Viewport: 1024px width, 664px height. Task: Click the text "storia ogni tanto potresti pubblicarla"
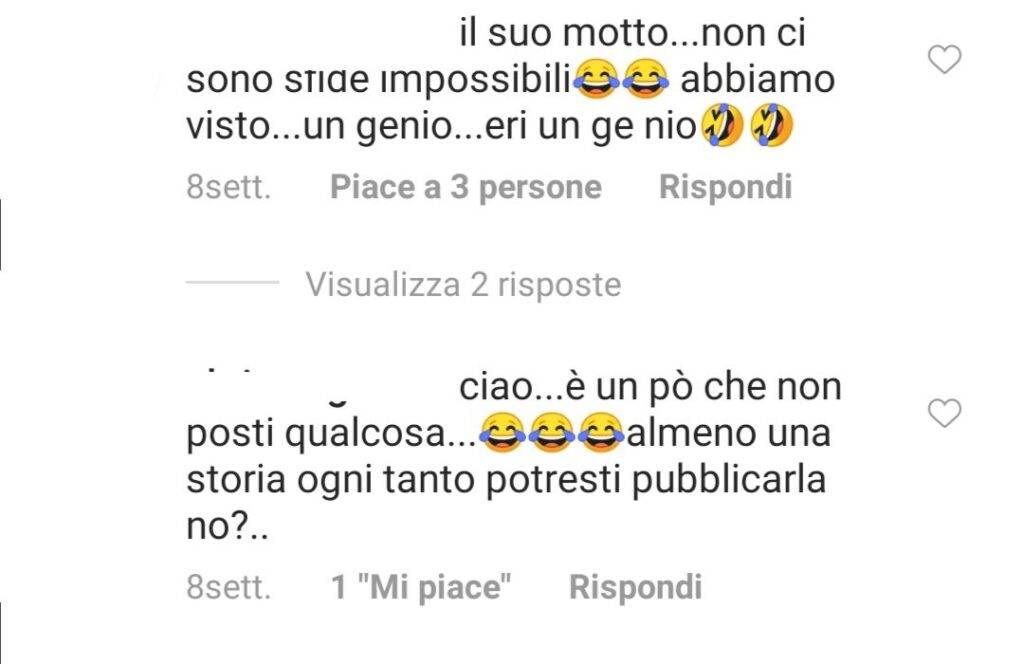tap(506, 480)
